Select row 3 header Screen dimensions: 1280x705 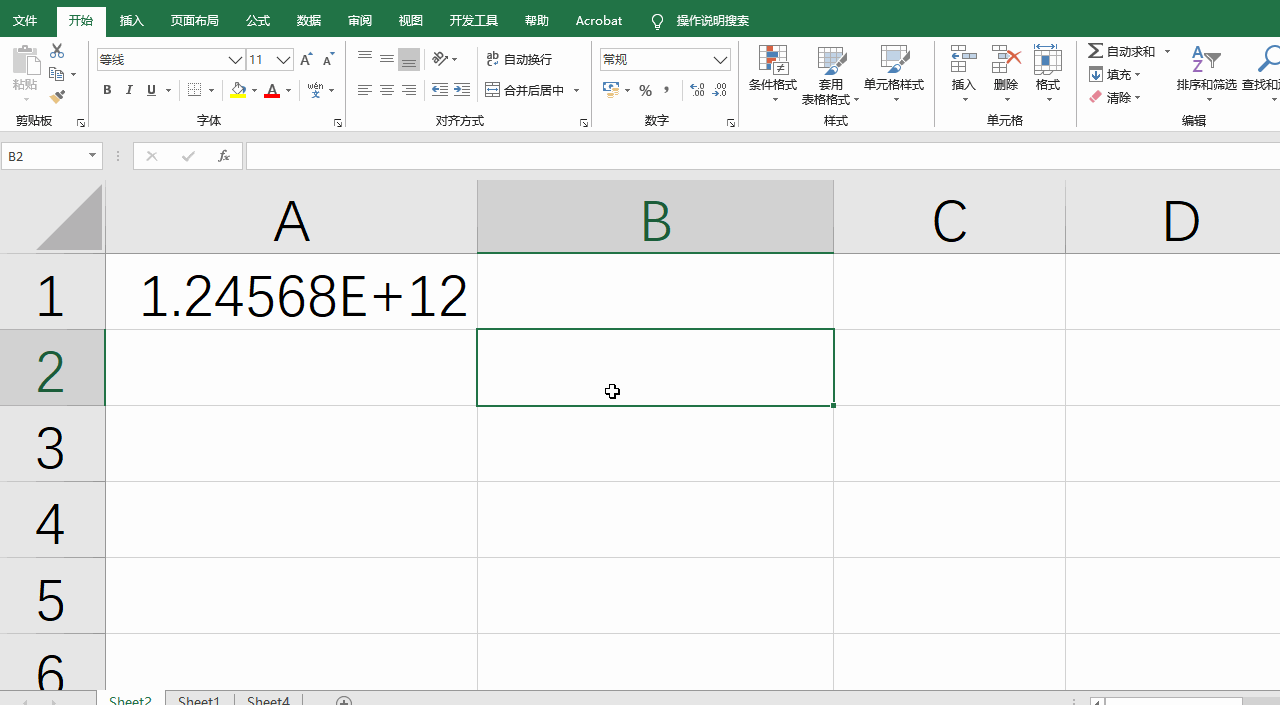[52, 444]
